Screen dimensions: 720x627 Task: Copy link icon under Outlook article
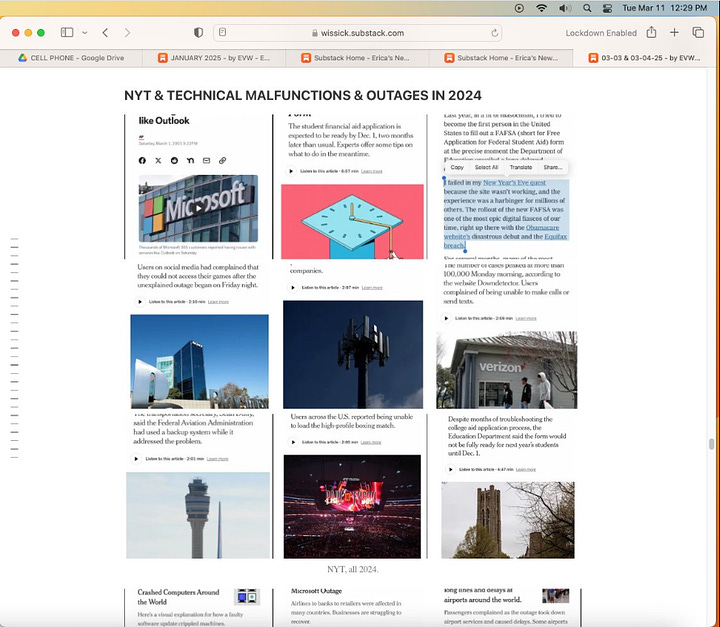(223, 160)
